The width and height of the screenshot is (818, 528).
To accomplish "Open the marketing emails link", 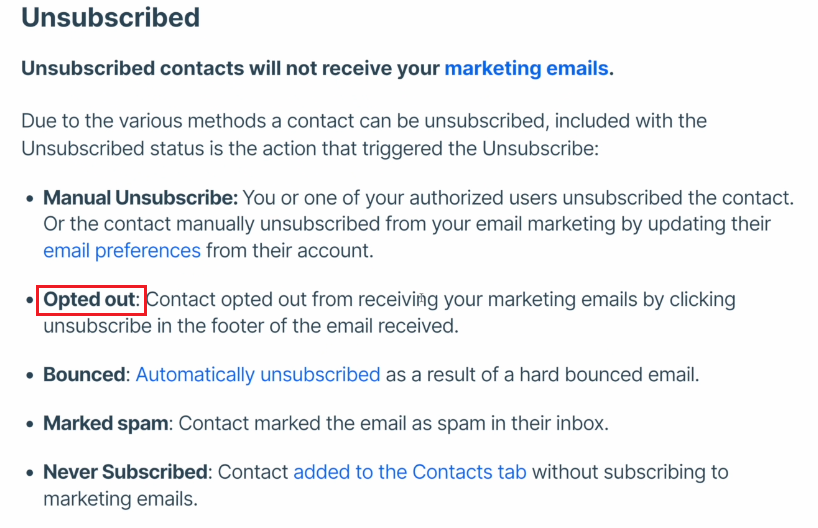I will pos(526,68).
